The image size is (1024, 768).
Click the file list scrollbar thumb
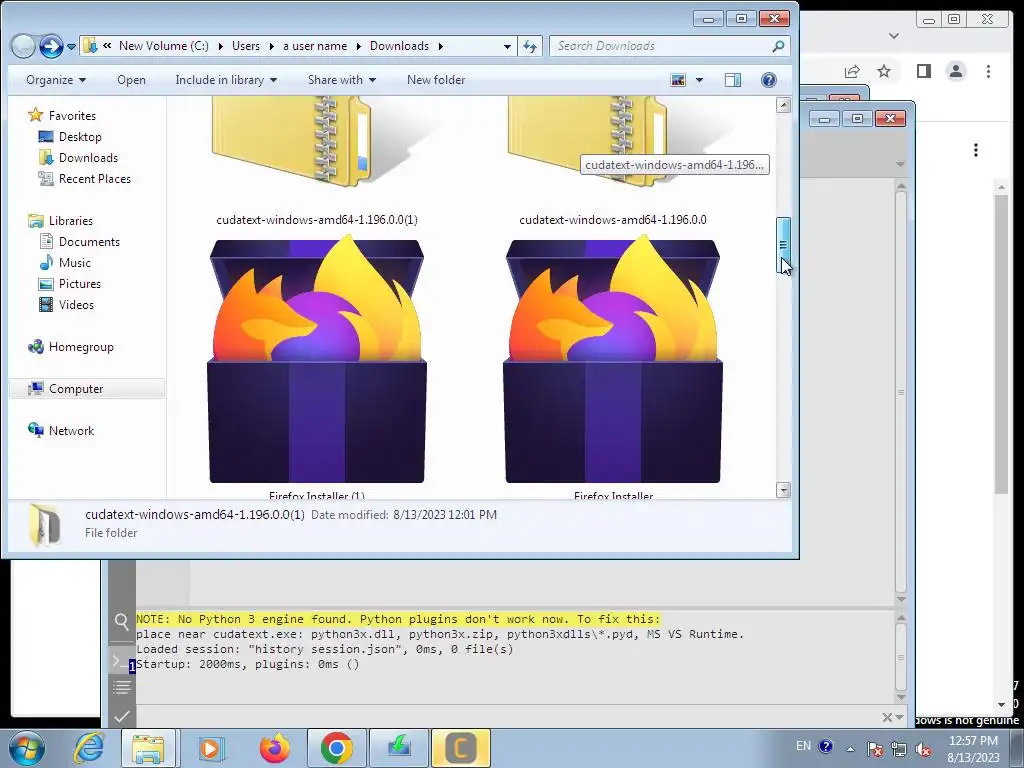[784, 245]
